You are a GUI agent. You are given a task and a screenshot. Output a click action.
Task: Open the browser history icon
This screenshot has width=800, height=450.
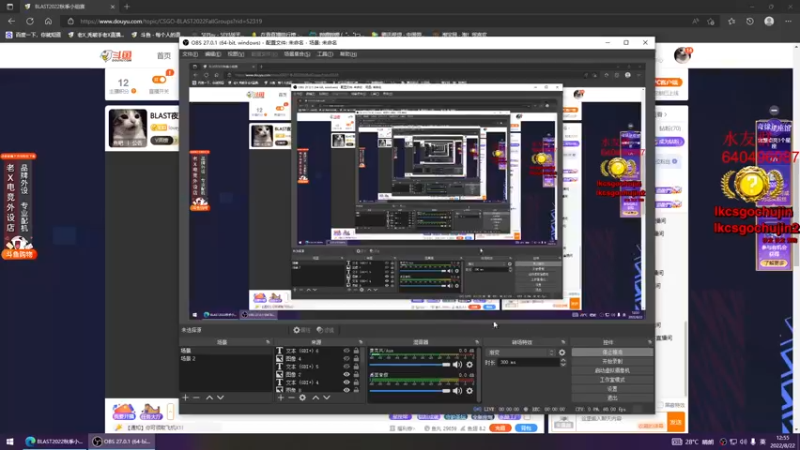[x=749, y=21]
